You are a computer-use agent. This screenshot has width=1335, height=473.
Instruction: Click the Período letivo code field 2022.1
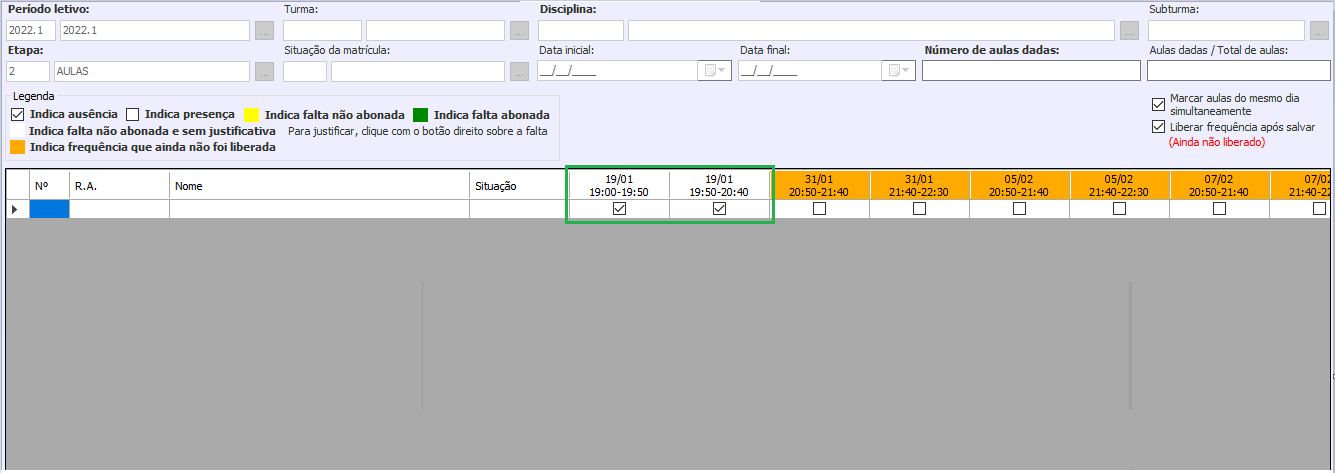pos(31,30)
